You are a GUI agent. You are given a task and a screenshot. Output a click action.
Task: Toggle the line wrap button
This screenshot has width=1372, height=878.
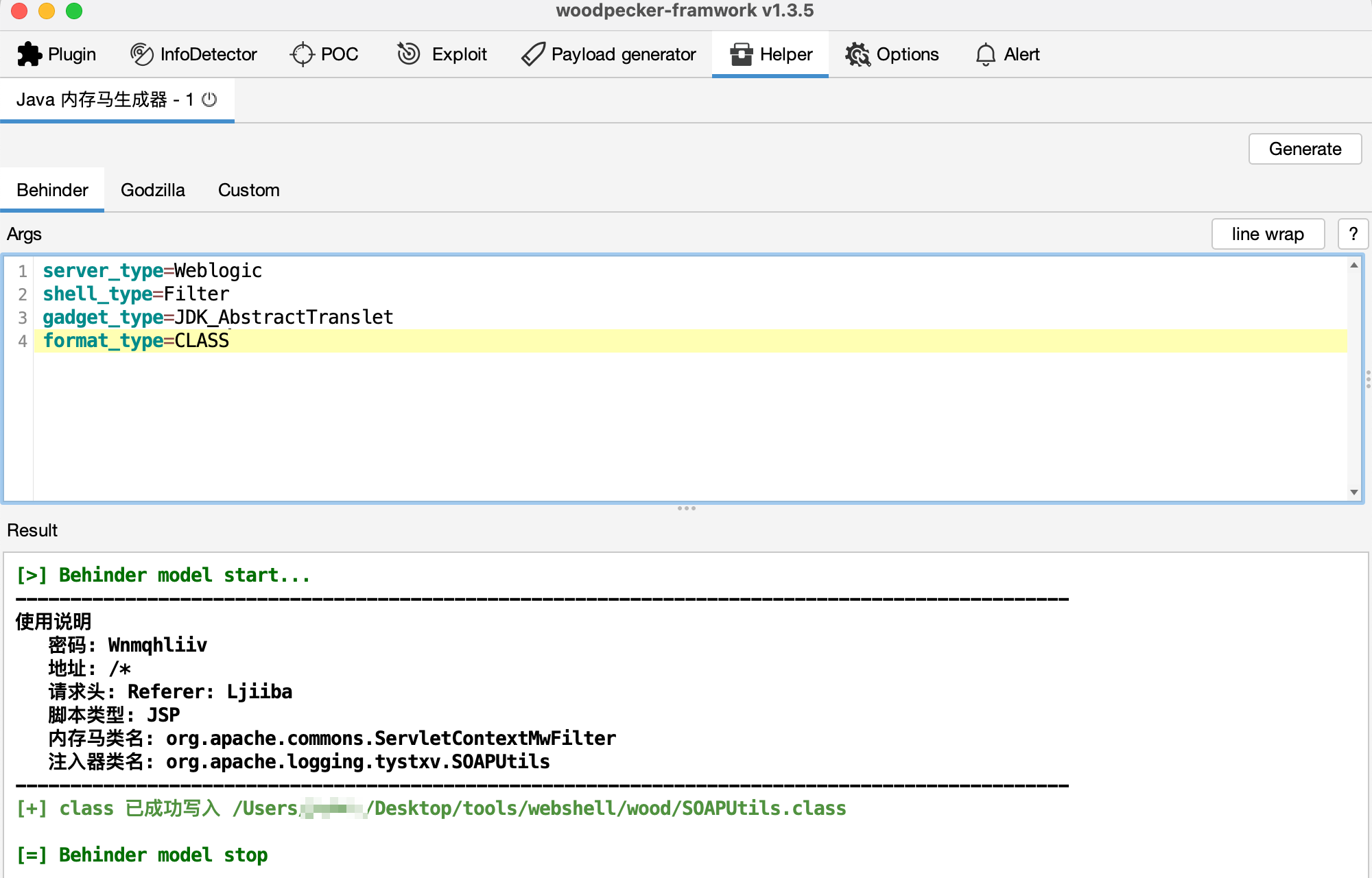[x=1267, y=234]
